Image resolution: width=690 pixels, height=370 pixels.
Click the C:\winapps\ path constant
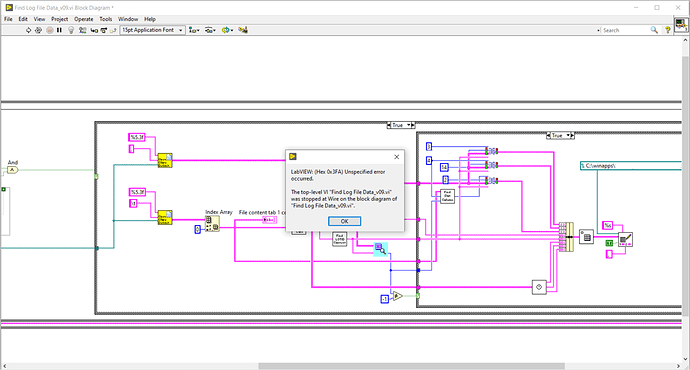click(x=631, y=165)
